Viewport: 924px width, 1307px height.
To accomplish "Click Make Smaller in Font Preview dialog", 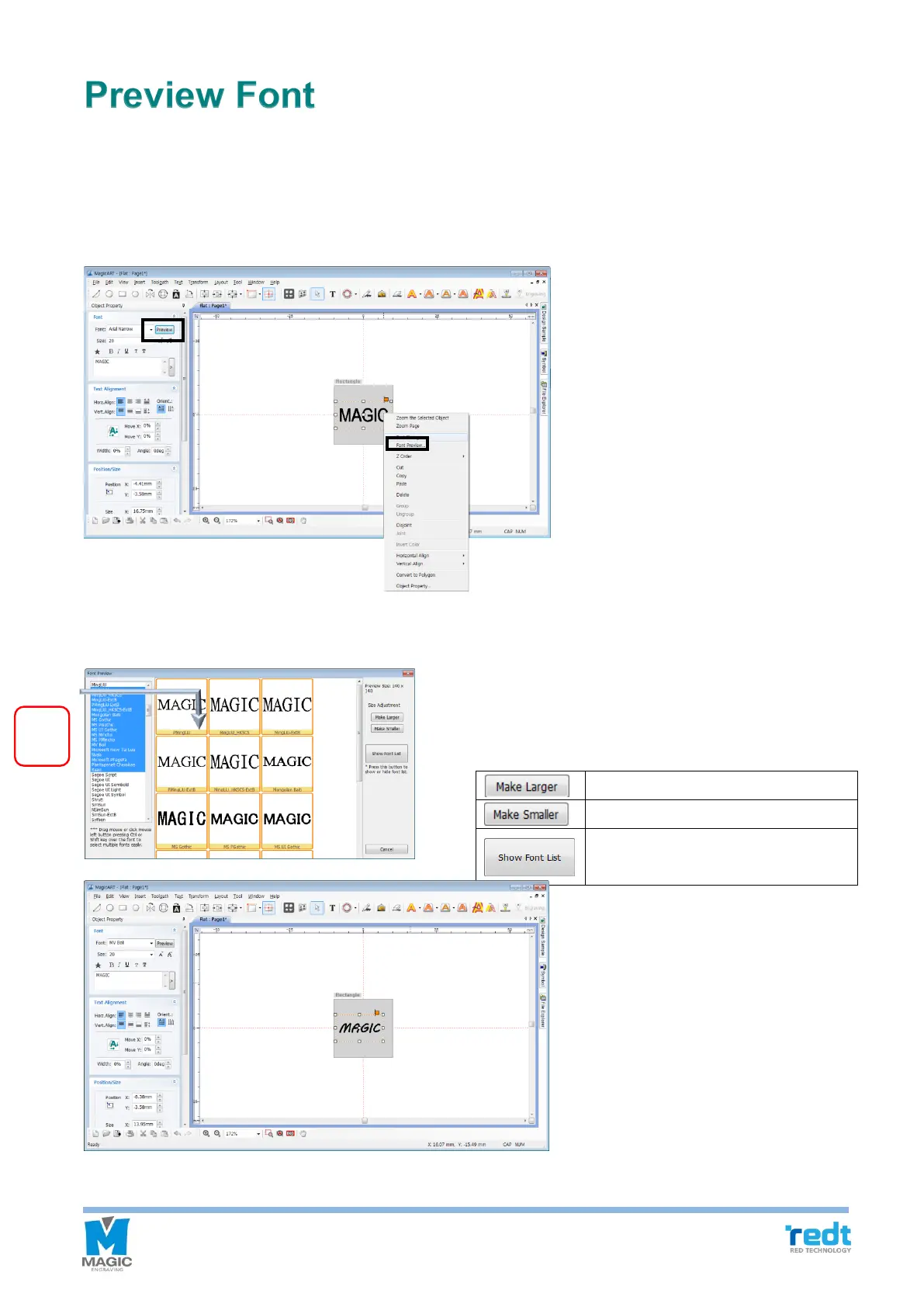I will click(x=387, y=729).
